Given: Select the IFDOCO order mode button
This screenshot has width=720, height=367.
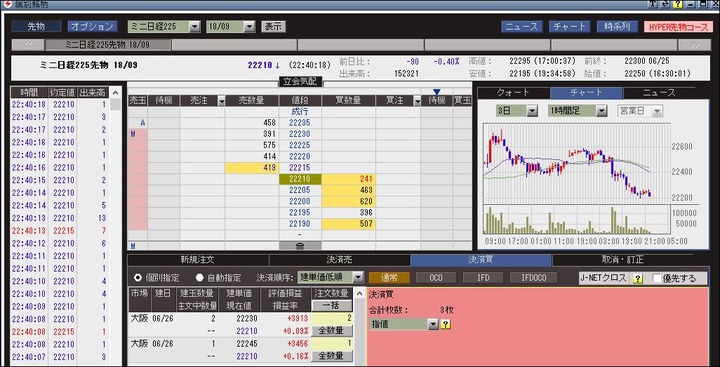Looking at the screenshot, I should tap(535, 277).
